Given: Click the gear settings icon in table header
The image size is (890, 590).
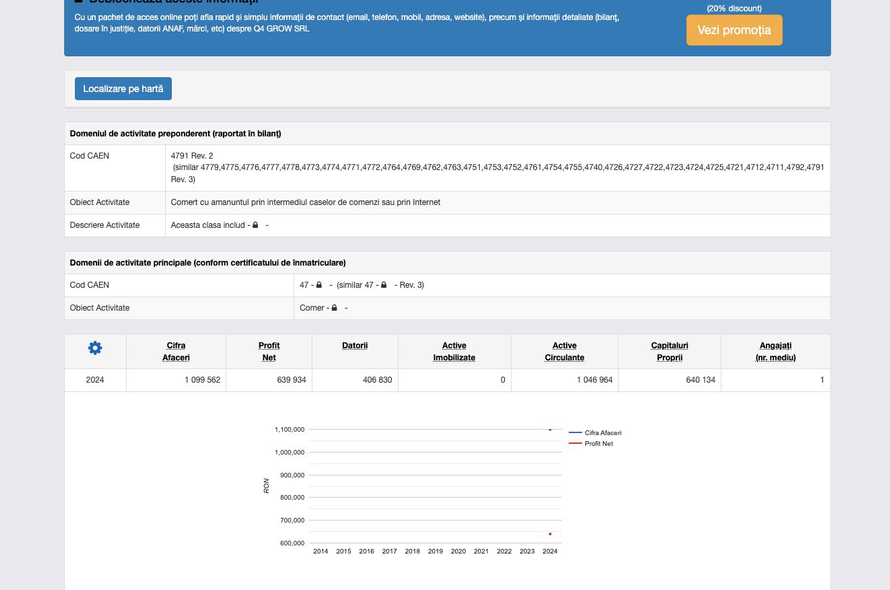Looking at the screenshot, I should [95, 348].
